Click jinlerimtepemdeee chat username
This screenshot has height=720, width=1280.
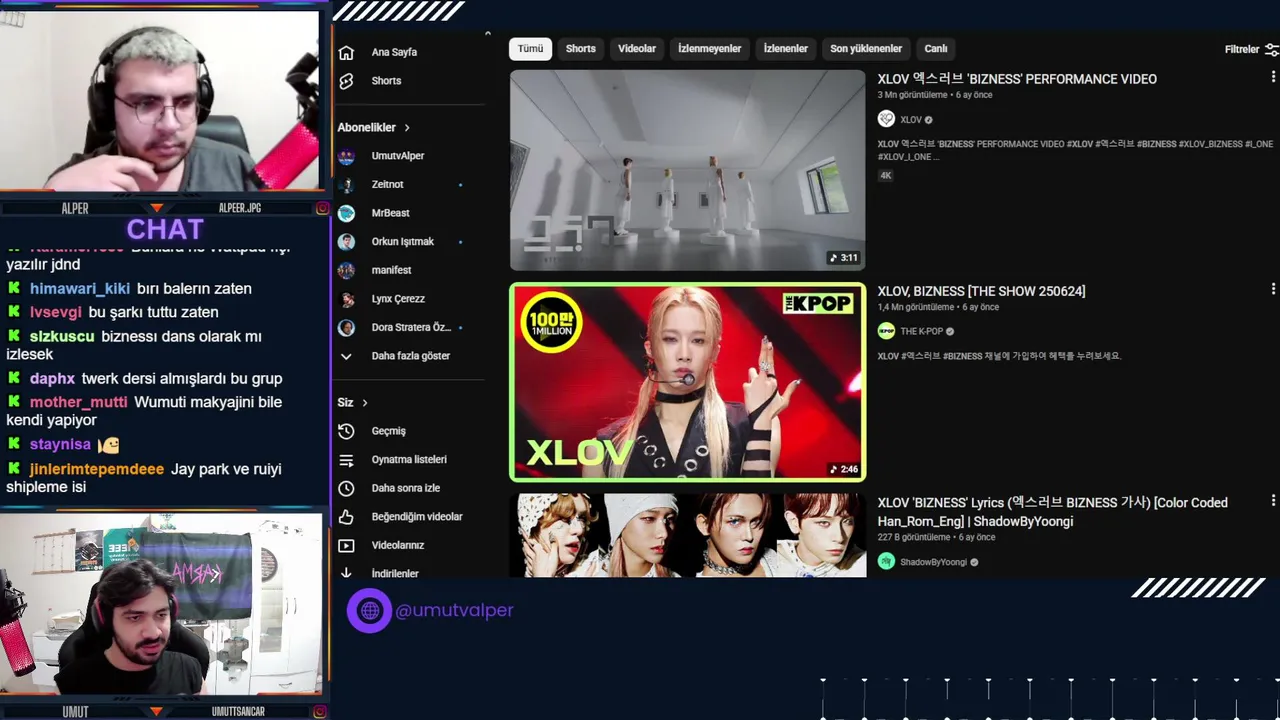97,469
